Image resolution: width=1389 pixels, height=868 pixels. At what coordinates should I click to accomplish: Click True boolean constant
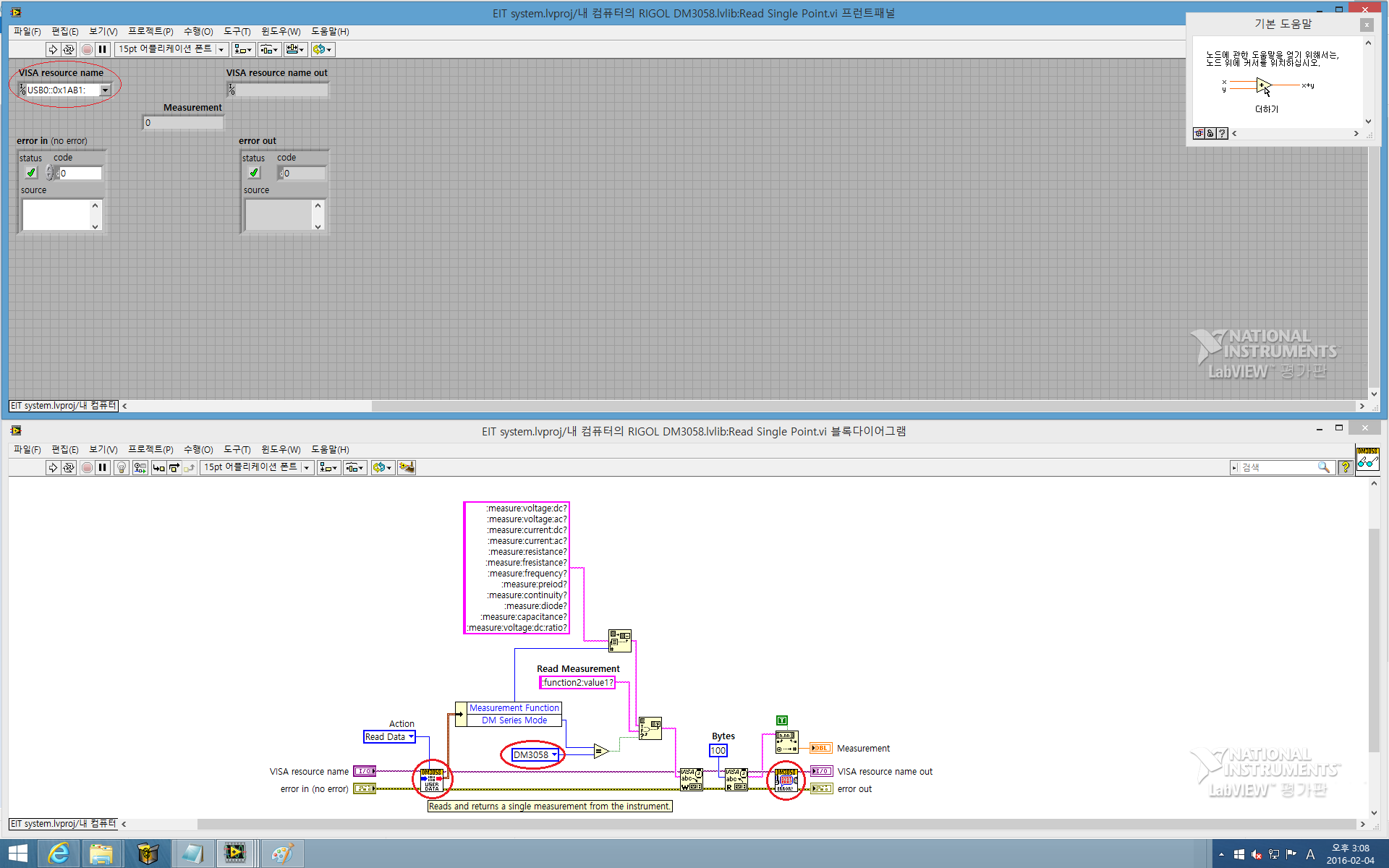point(781,720)
